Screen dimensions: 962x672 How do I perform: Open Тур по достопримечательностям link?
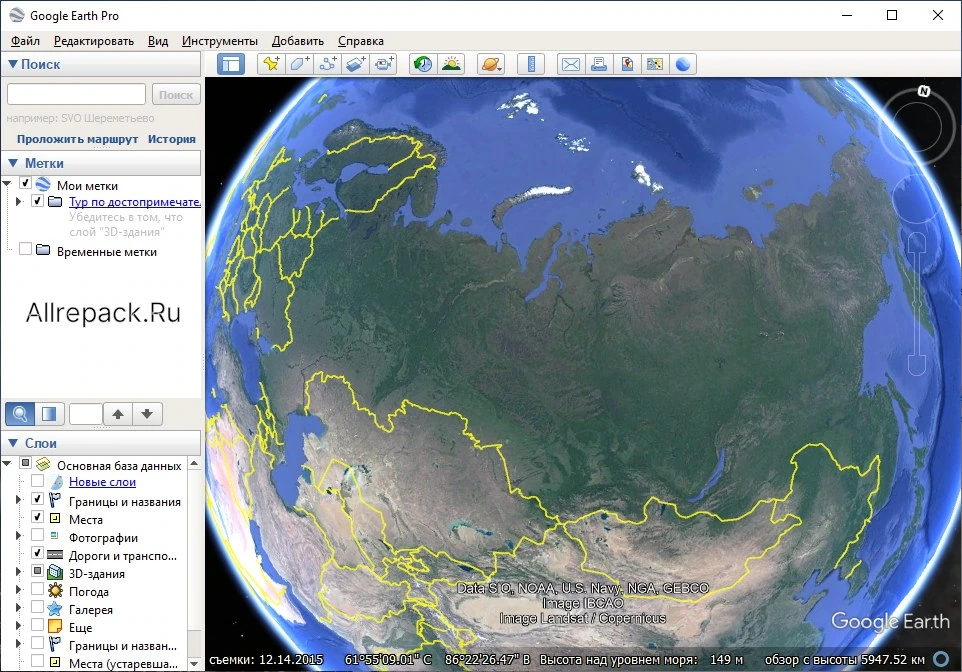pos(135,202)
